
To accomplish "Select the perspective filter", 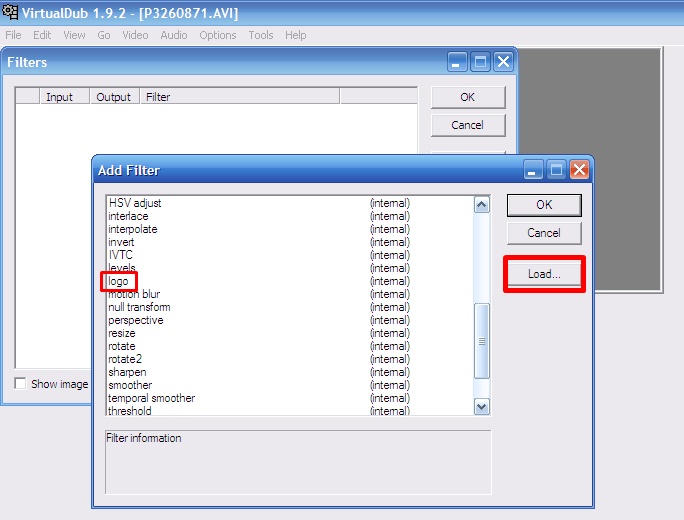I will click(x=290, y=320).
